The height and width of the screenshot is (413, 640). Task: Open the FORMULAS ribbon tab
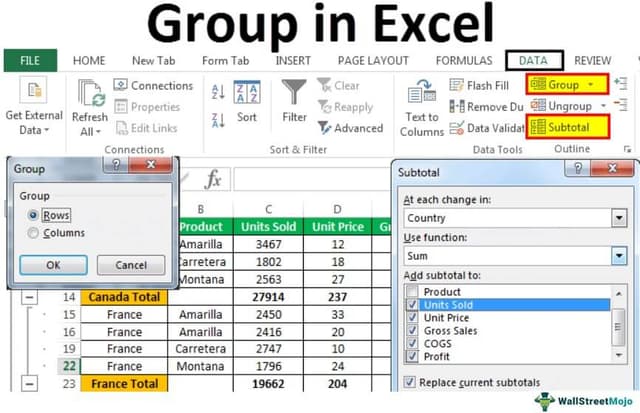coord(463,60)
